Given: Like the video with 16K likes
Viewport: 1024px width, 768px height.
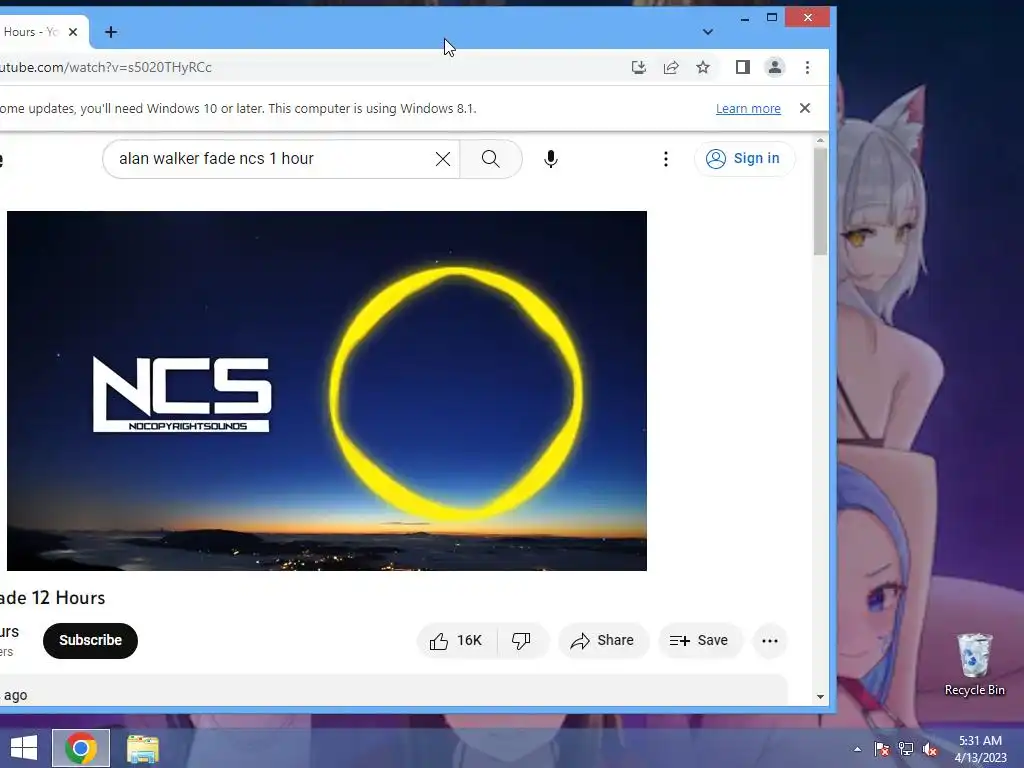Looking at the screenshot, I should pyautogui.click(x=456, y=641).
